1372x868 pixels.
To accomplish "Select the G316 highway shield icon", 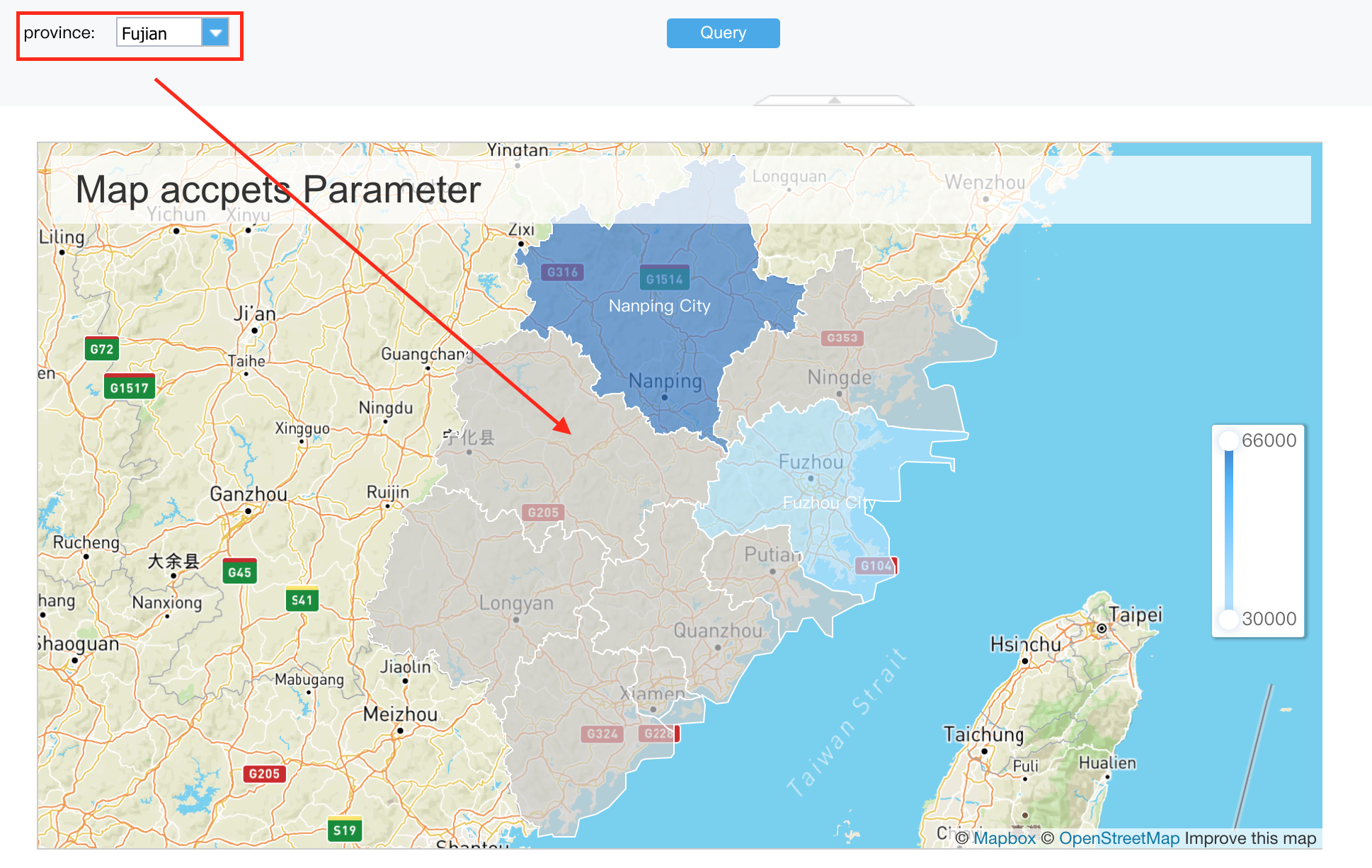I will click(x=561, y=271).
